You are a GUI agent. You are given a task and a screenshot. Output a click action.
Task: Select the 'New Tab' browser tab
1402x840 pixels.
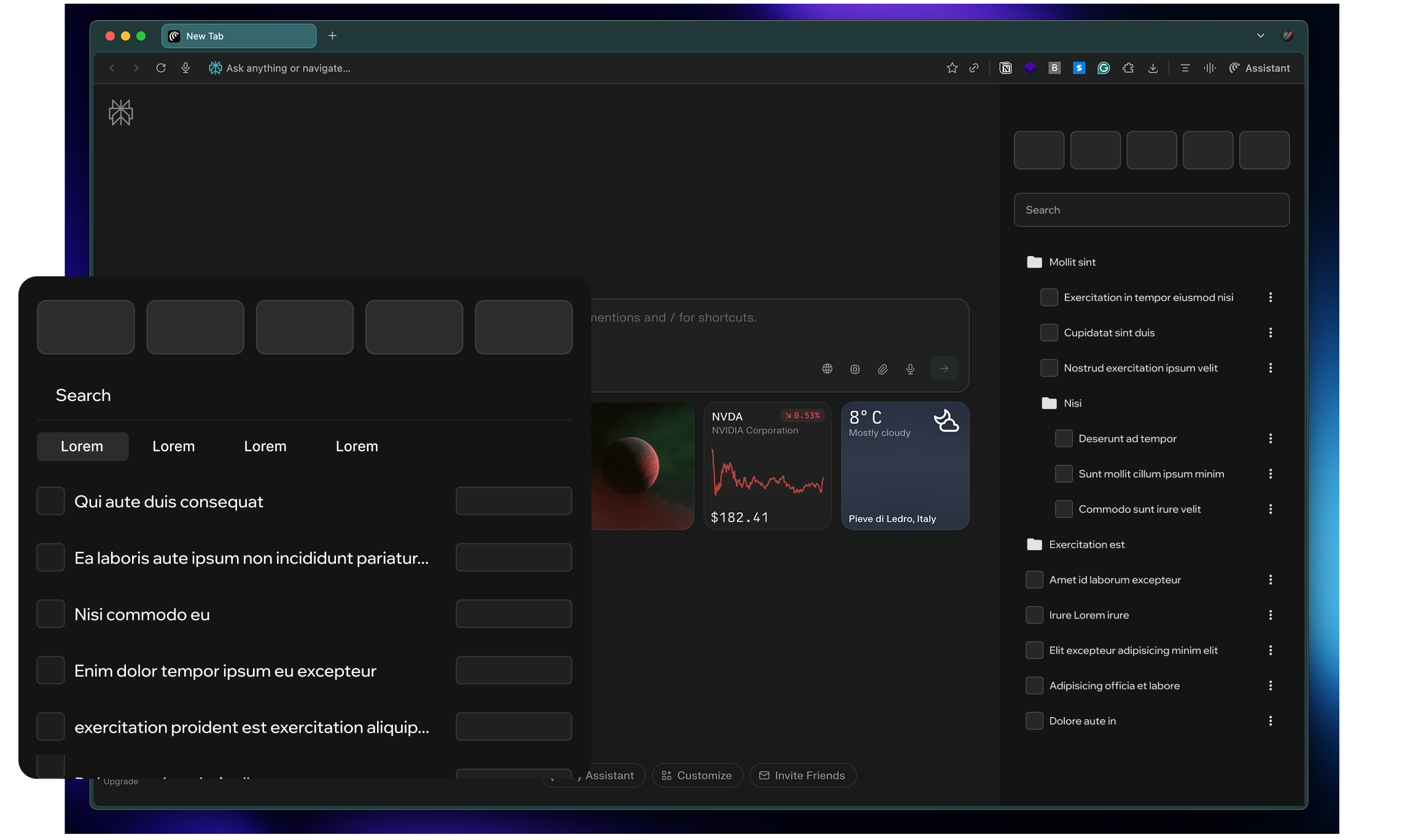pyautogui.click(x=238, y=36)
